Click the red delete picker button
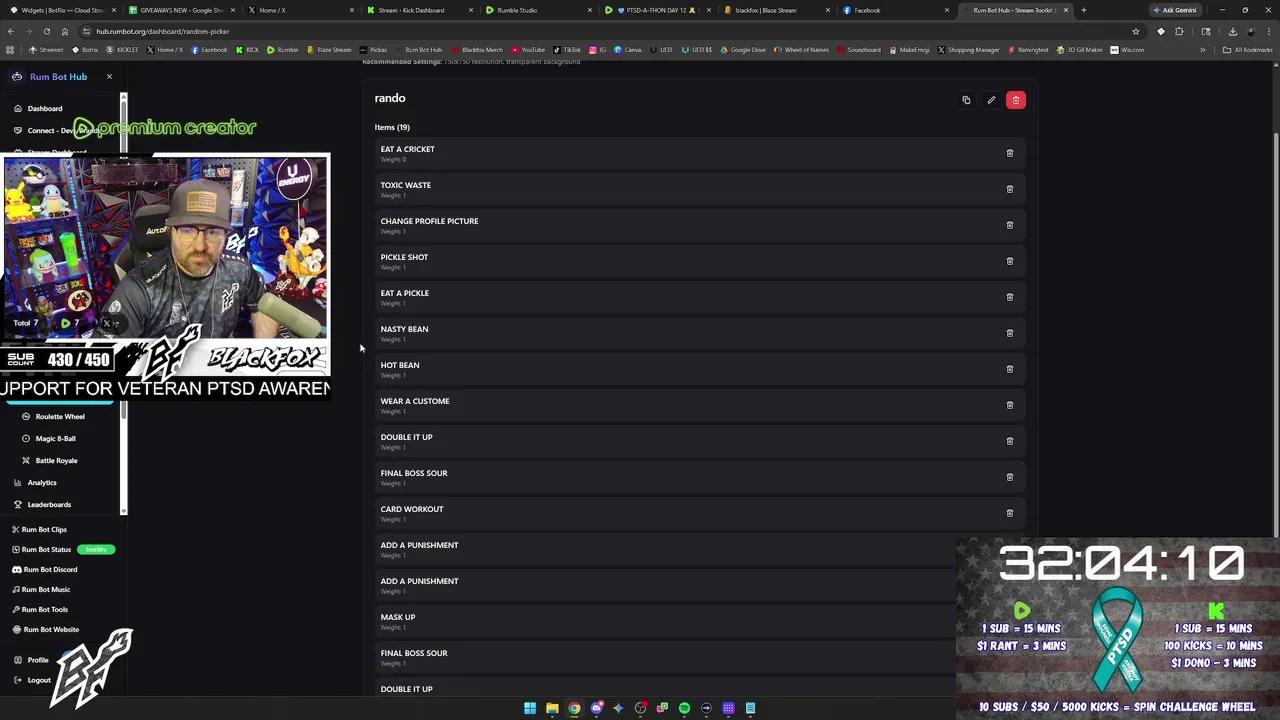The image size is (1280, 720). [1015, 100]
